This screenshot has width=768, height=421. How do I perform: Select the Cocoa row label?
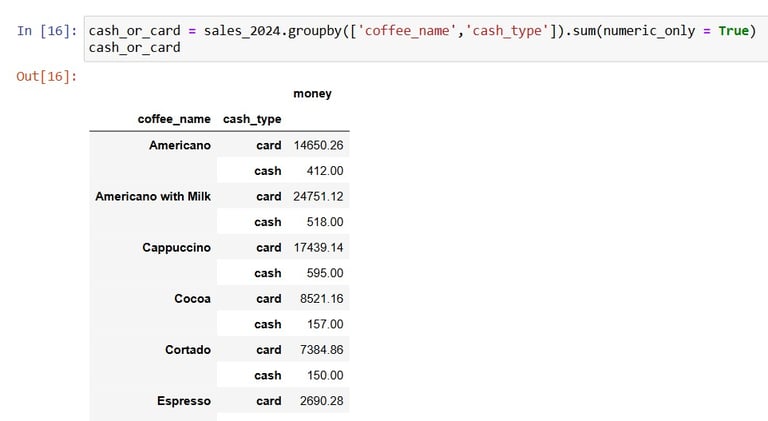point(192,299)
